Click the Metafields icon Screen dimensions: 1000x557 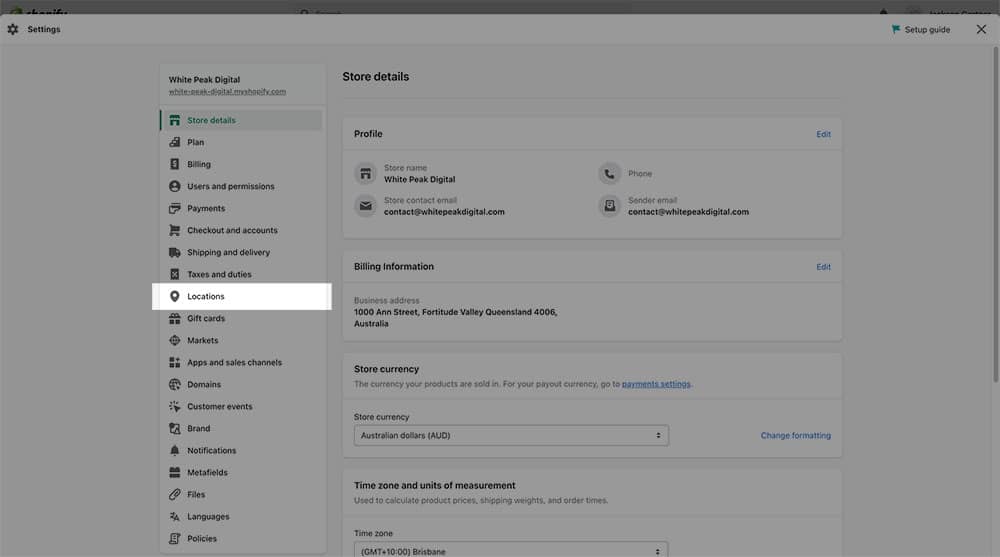point(174,472)
